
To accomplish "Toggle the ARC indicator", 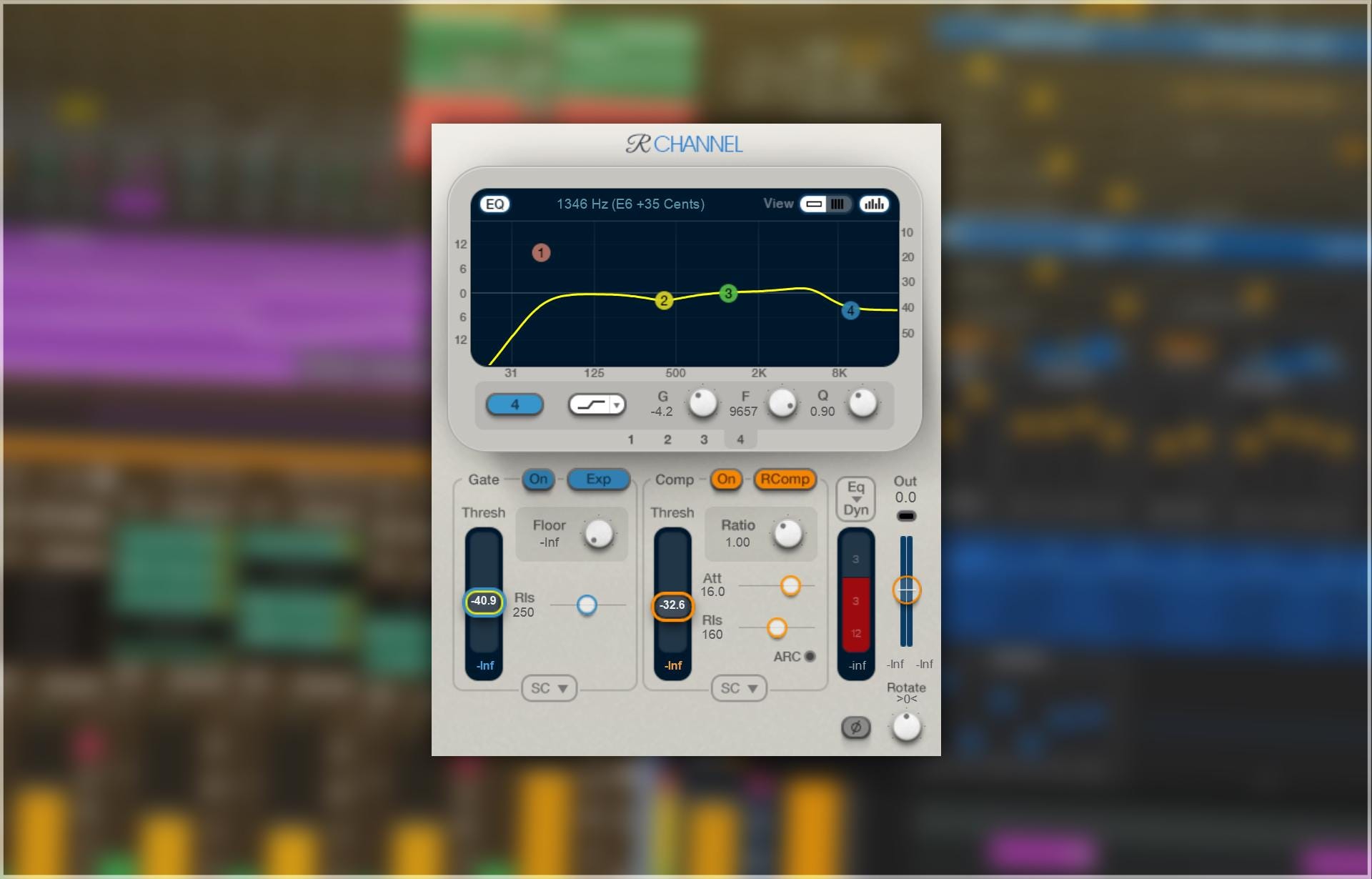I will [810, 656].
